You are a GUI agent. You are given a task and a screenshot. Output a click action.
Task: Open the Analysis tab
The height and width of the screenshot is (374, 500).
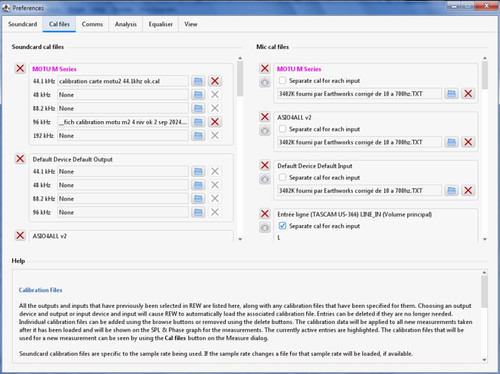pos(126,24)
